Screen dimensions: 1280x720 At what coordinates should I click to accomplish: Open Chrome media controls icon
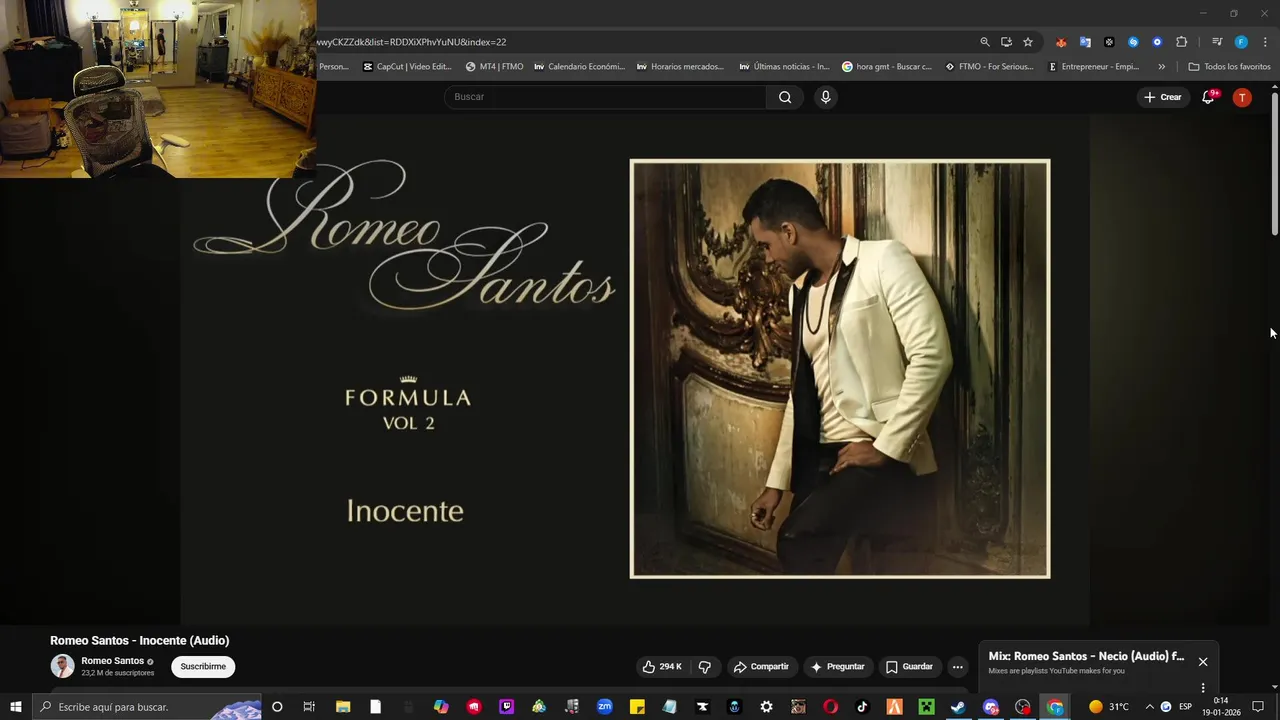(x=1217, y=42)
